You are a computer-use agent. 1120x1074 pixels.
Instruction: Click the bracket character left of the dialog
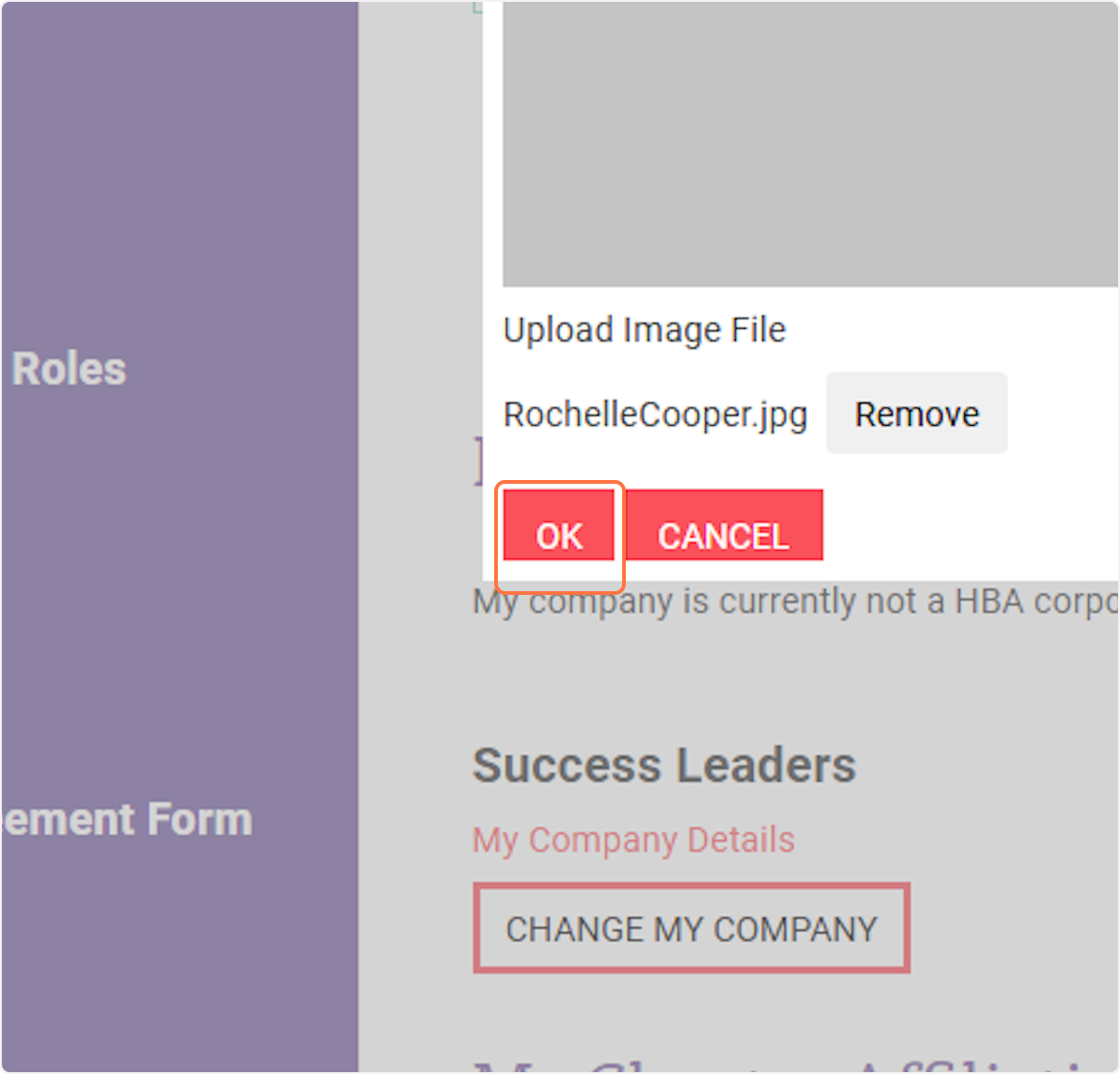click(478, 460)
